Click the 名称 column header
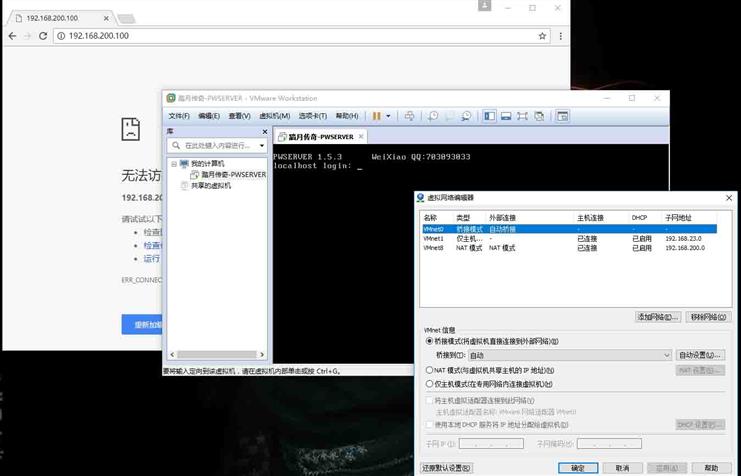741x476 pixels. (430, 218)
